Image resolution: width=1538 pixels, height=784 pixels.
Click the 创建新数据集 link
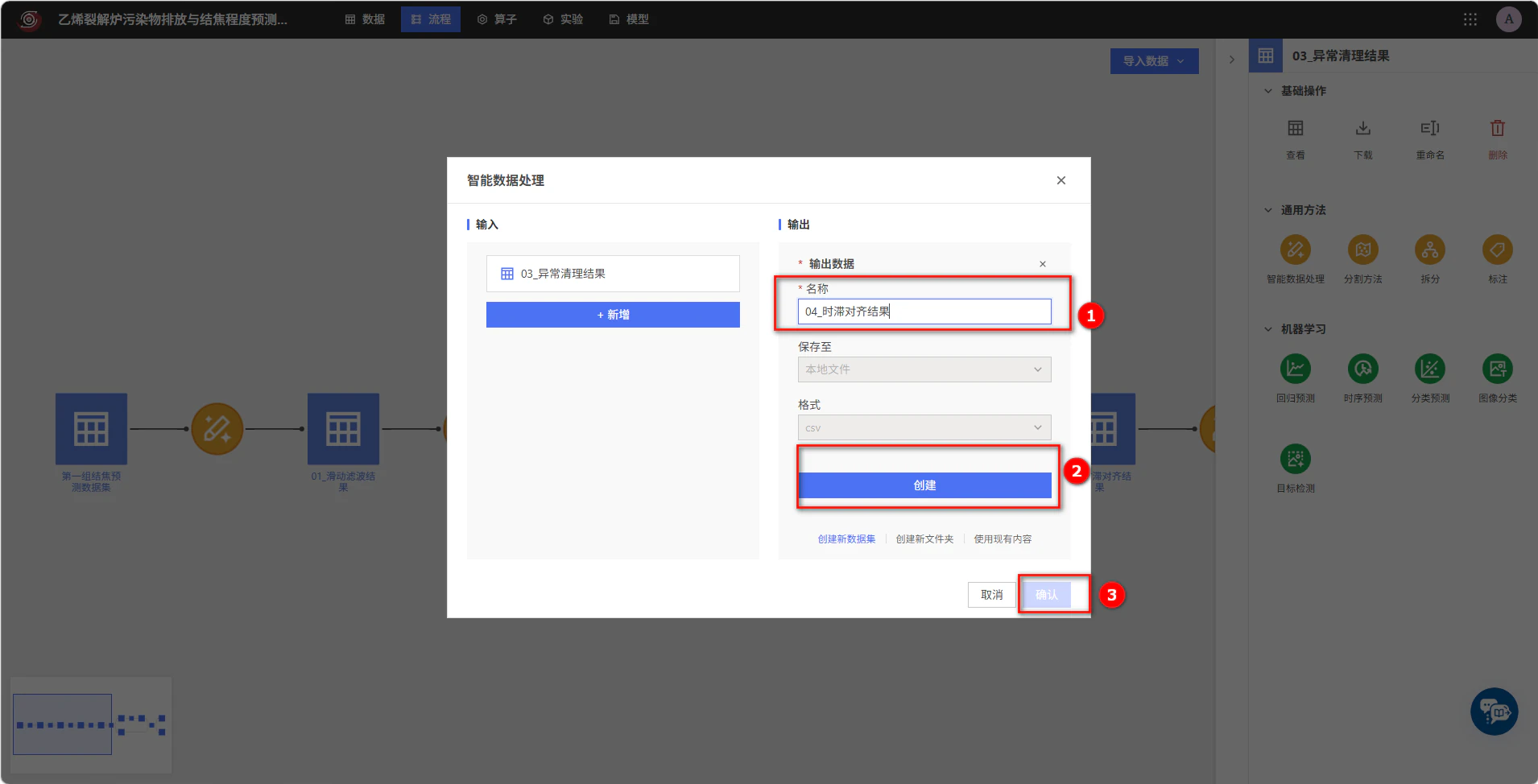coord(846,539)
